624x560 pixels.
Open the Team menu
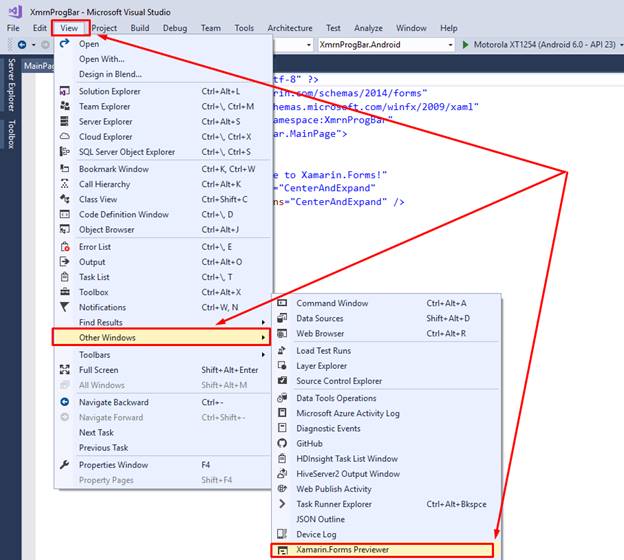[211, 28]
